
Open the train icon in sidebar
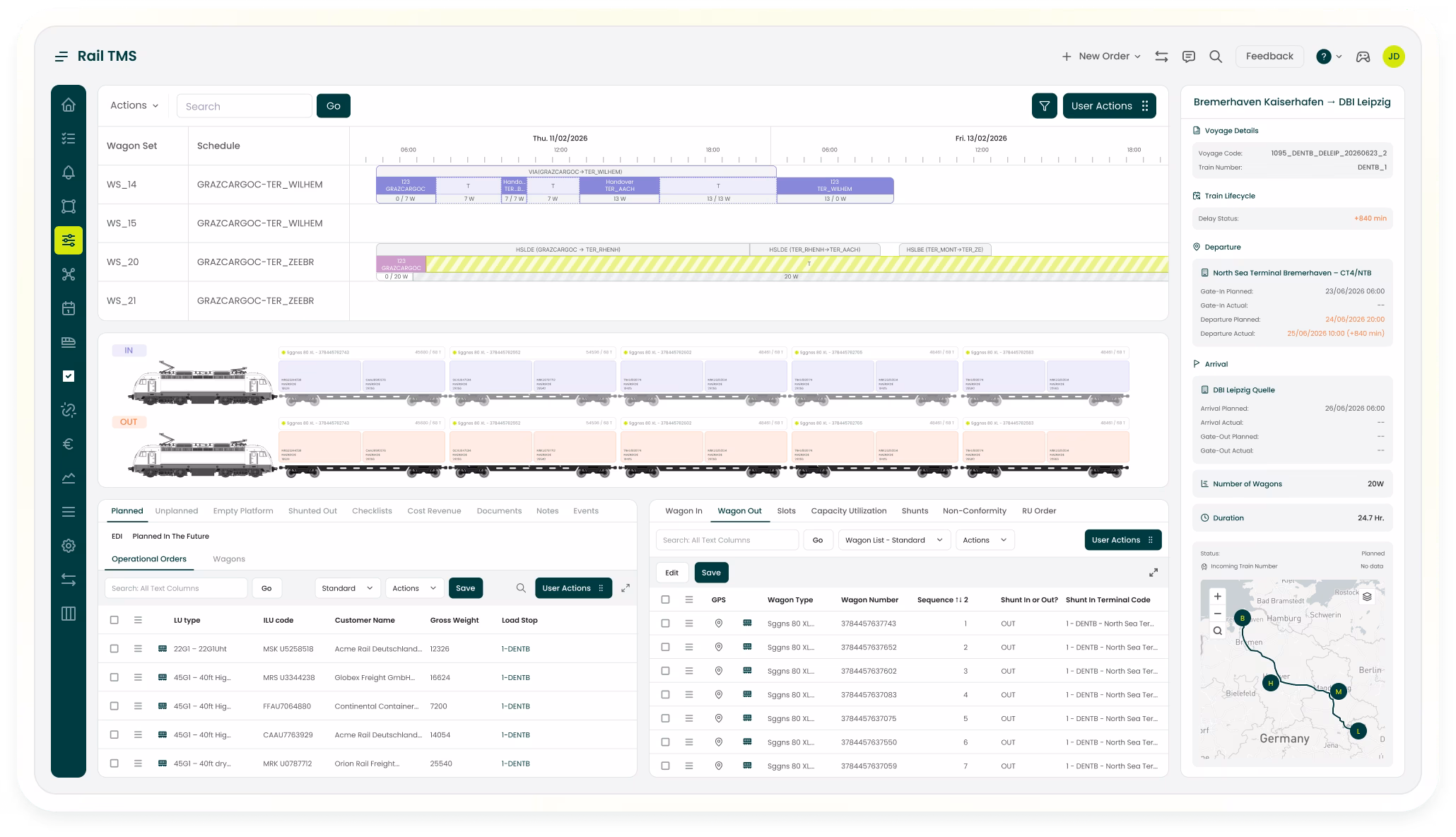pos(69,342)
